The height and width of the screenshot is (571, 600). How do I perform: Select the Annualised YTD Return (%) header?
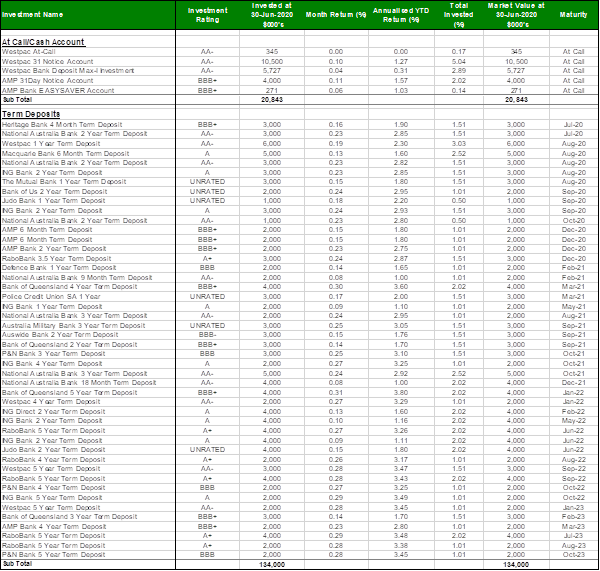pyautogui.click(x=400, y=15)
